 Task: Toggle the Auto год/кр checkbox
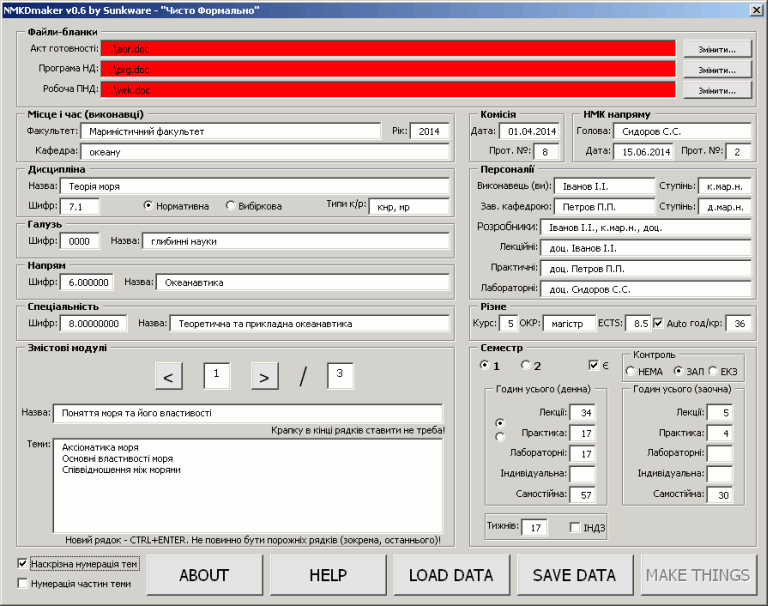(658, 323)
